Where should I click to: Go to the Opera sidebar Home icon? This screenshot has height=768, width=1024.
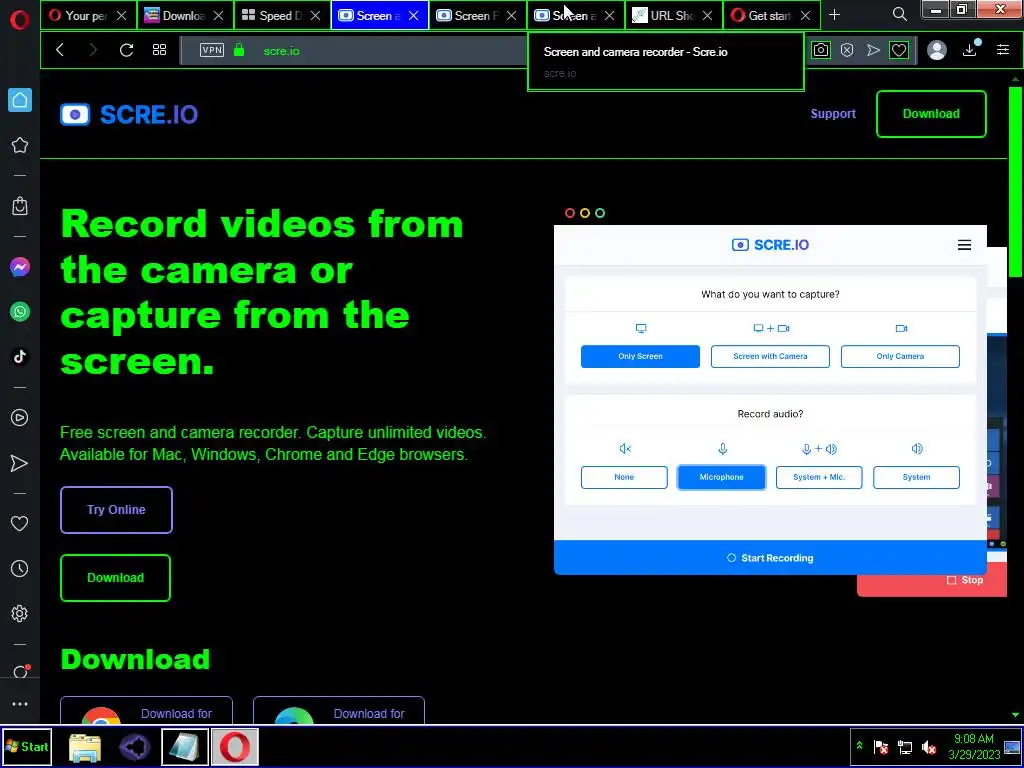(20, 100)
